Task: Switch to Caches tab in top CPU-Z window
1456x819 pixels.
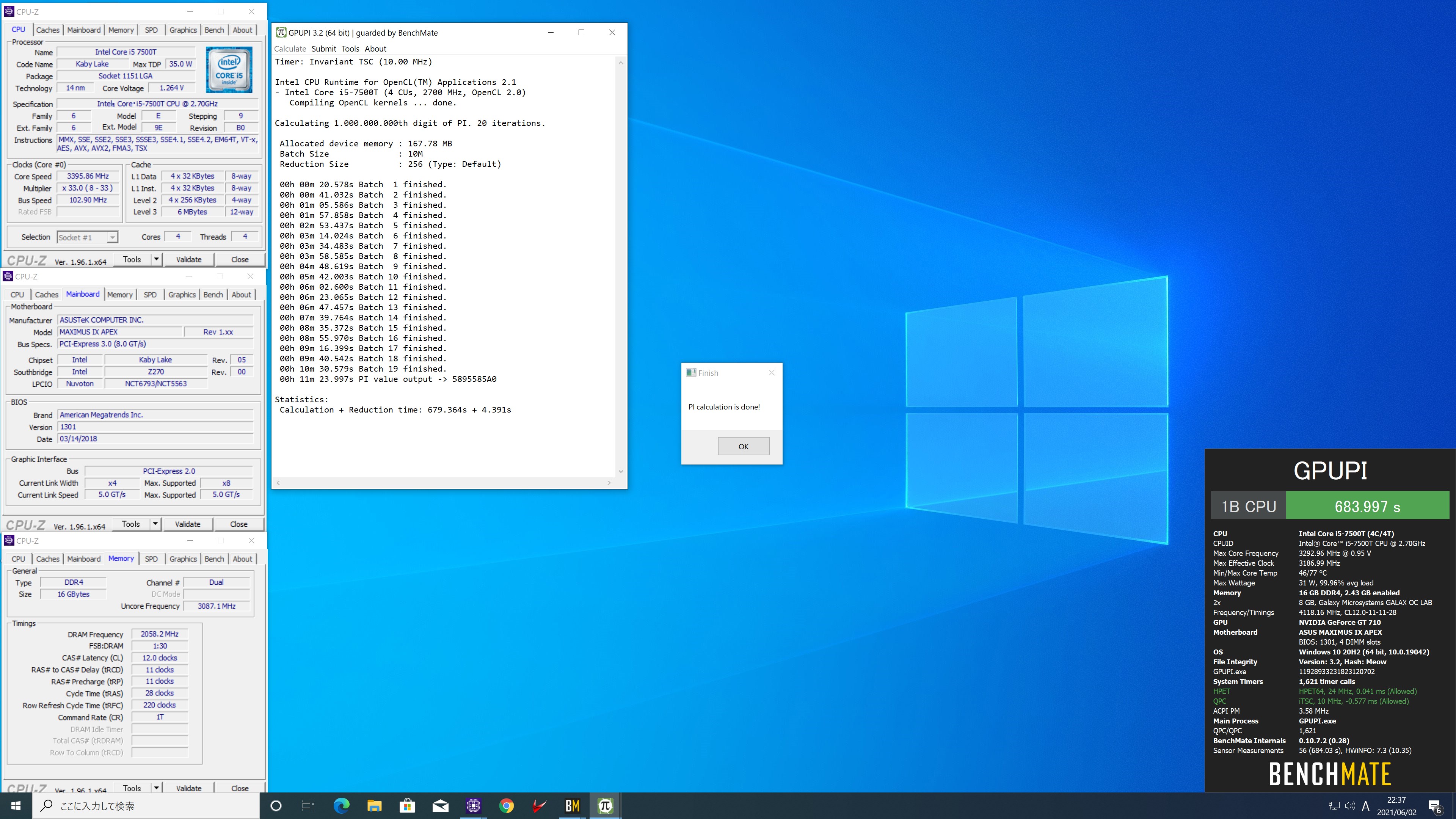Action: pyautogui.click(x=47, y=30)
